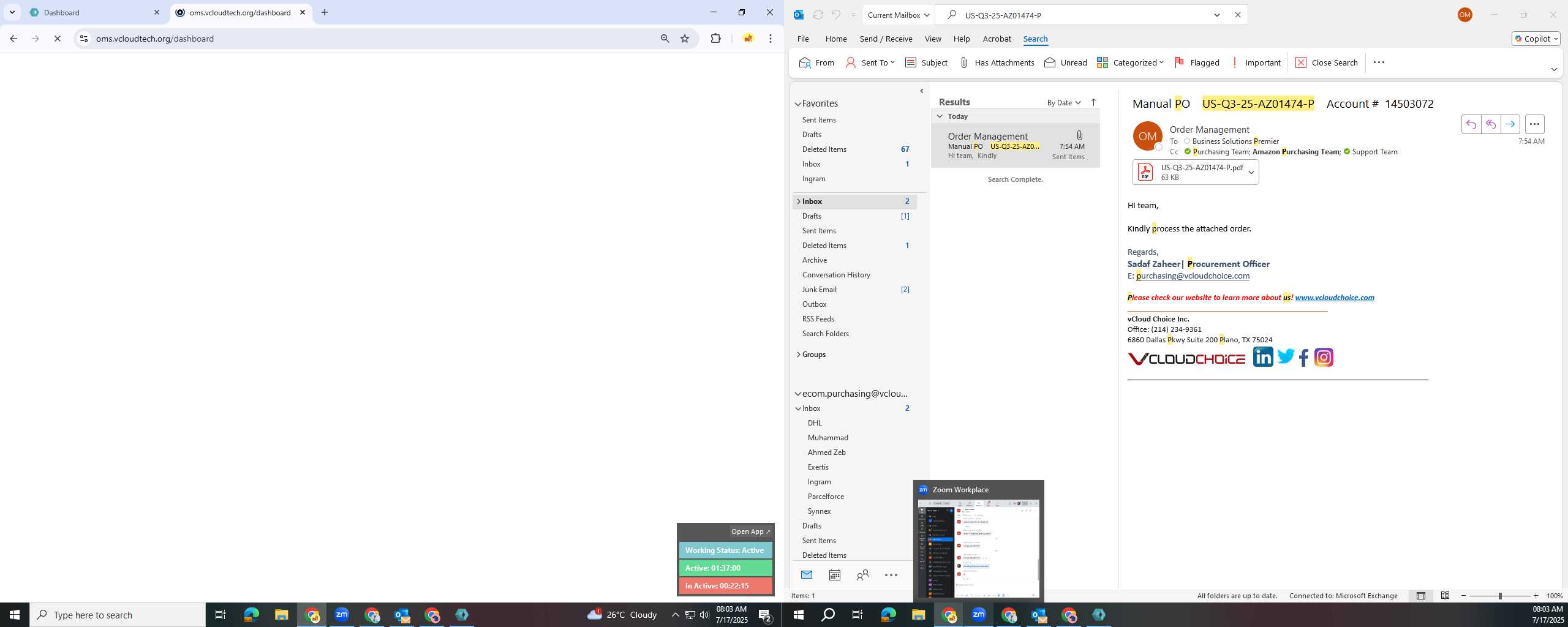Viewport: 1568px width, 627px height.
Task: Open the message more-actions ellipsis button
Action: click(1534, 124)
